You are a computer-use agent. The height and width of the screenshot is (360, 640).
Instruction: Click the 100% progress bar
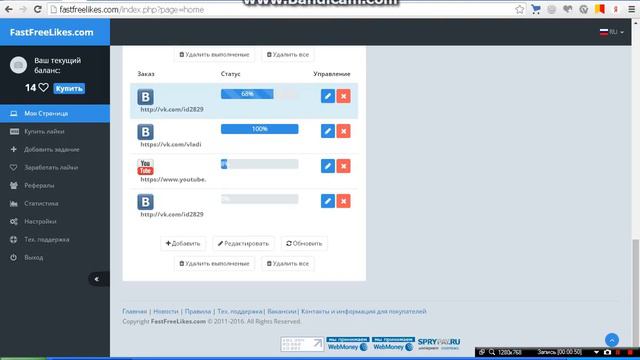(x=260, y=129)
